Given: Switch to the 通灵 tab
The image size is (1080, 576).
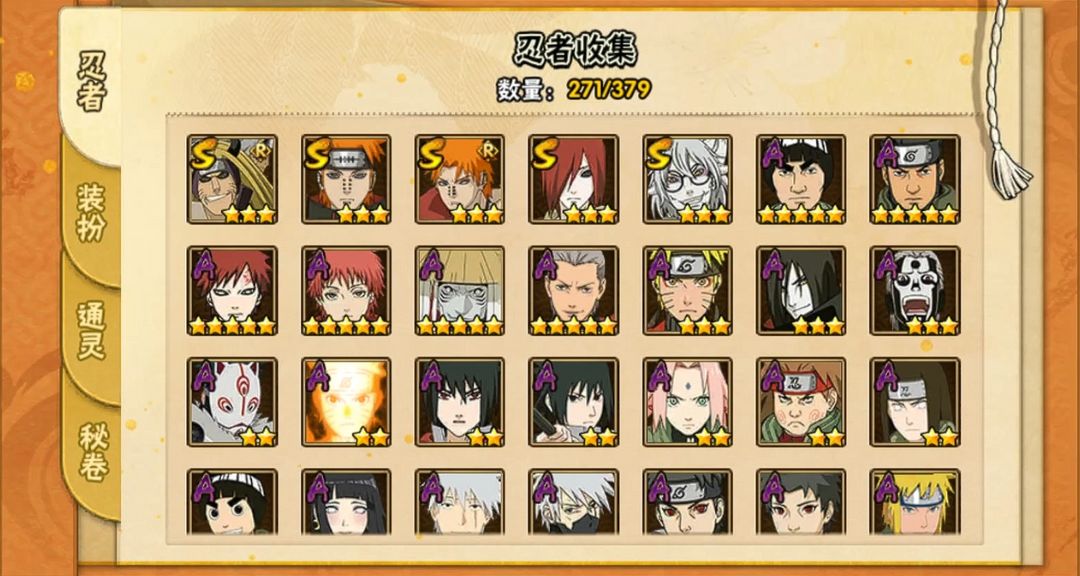Looking at the screenshot, I should tap(91, 329).
